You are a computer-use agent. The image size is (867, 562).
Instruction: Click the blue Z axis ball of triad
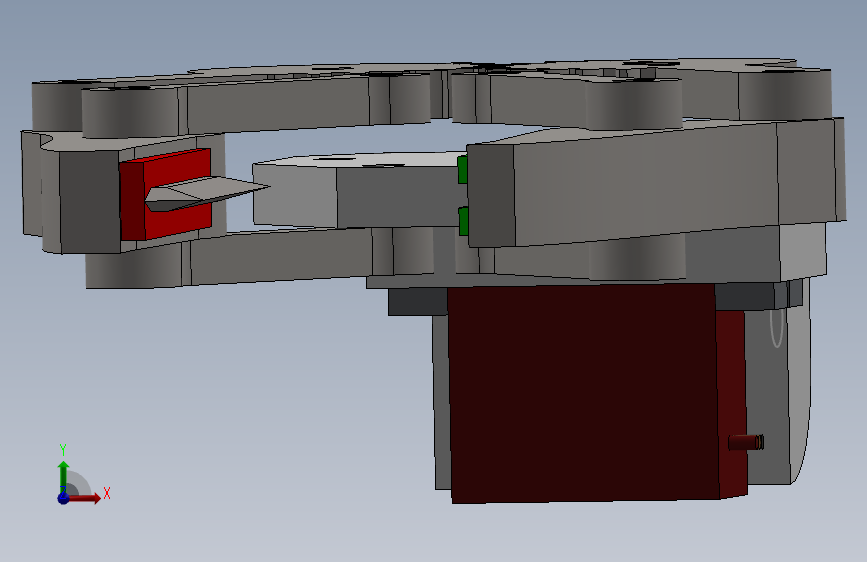64,498
